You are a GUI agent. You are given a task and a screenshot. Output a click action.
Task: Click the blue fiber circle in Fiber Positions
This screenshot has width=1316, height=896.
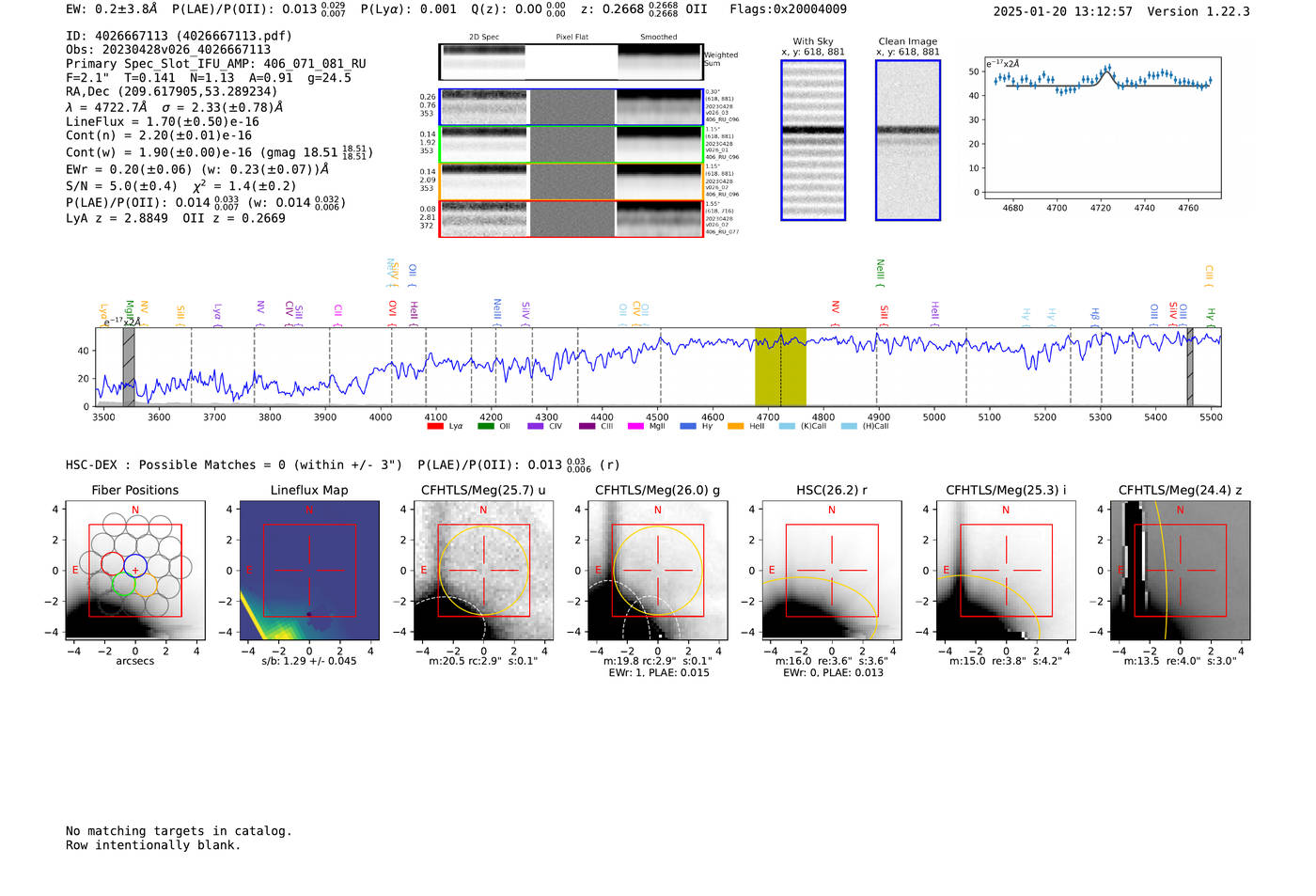click(x=135, y=566)
